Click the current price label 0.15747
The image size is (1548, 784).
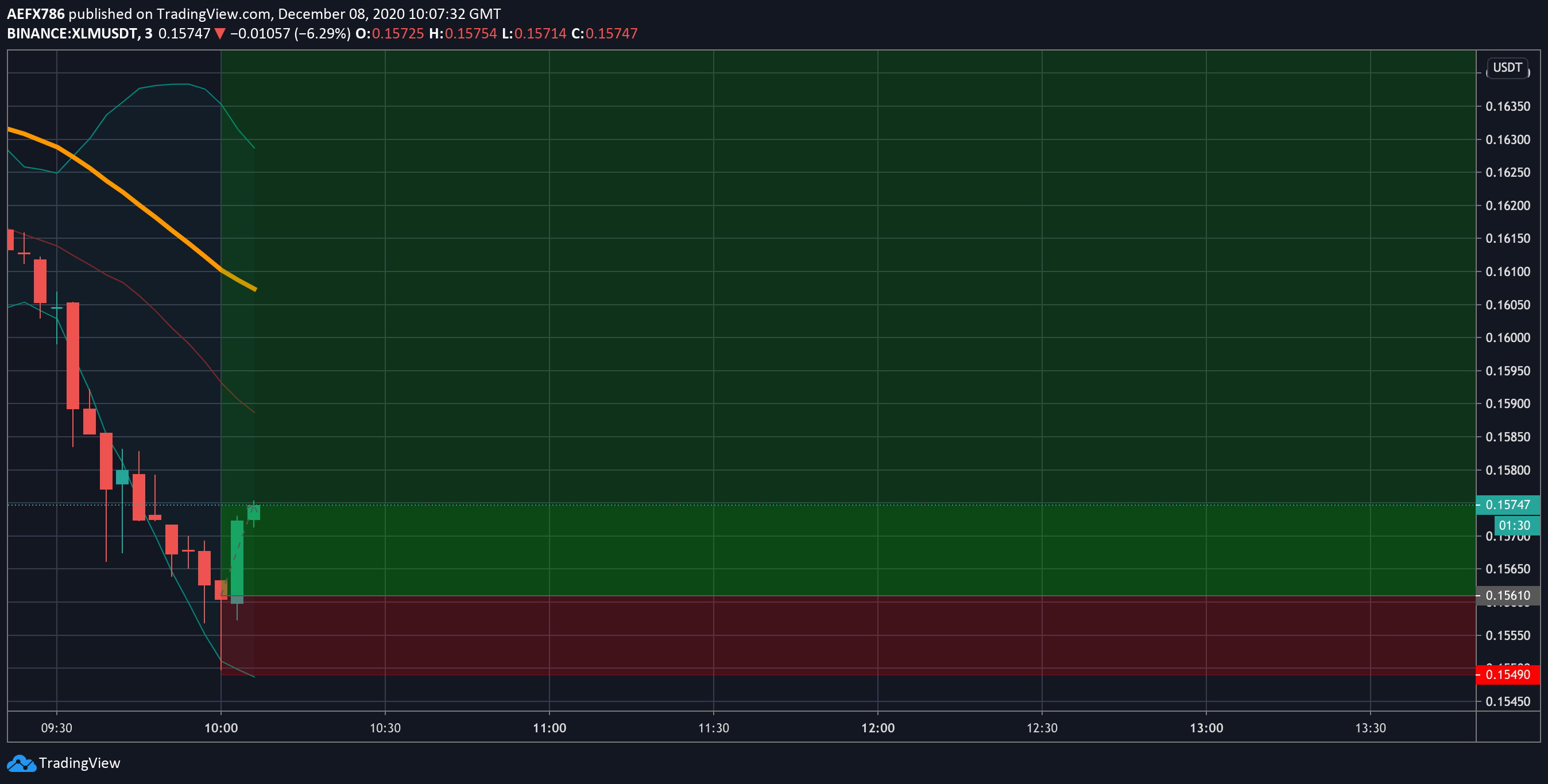[1508, 504]
